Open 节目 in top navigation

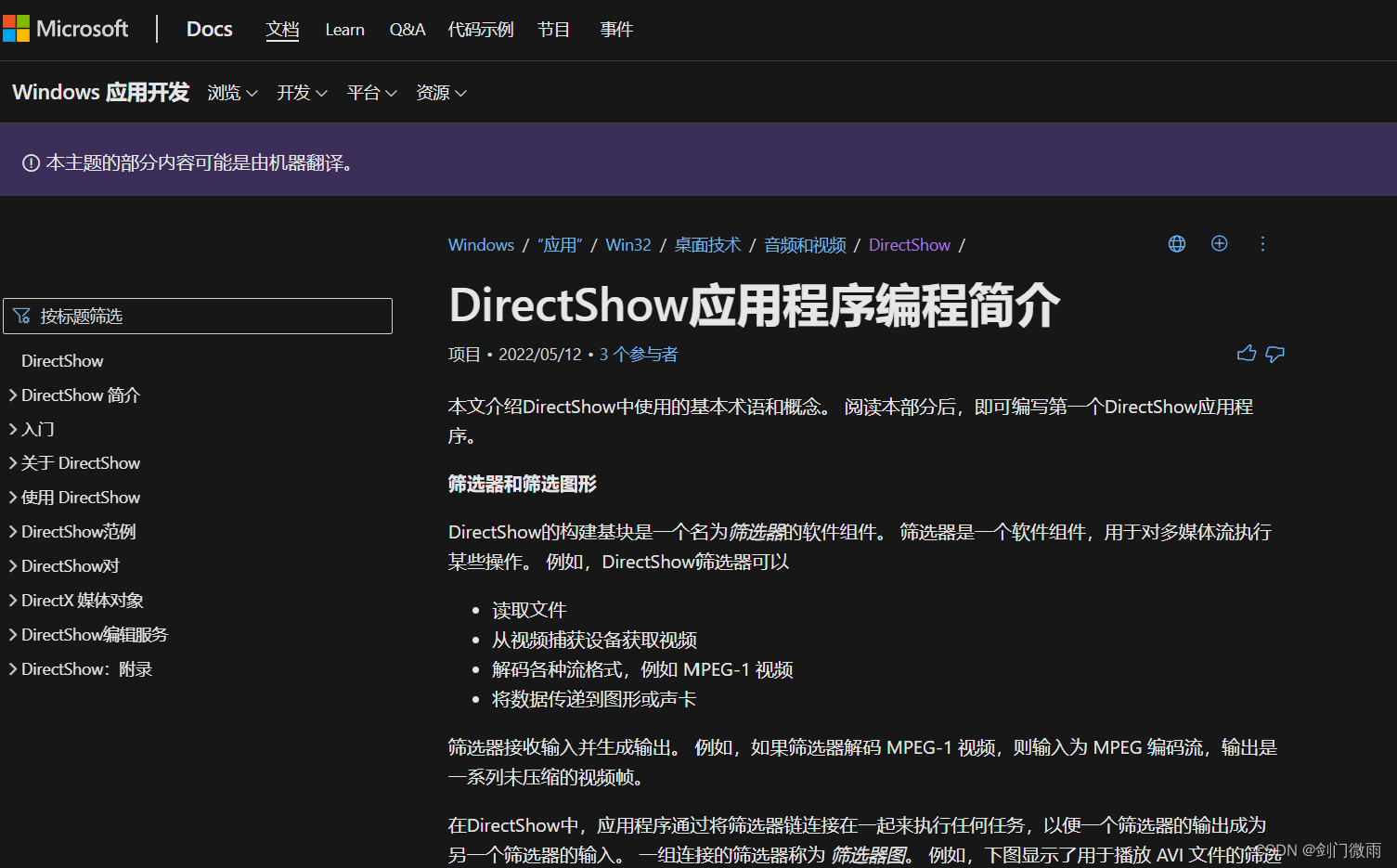tap(553, 30)
